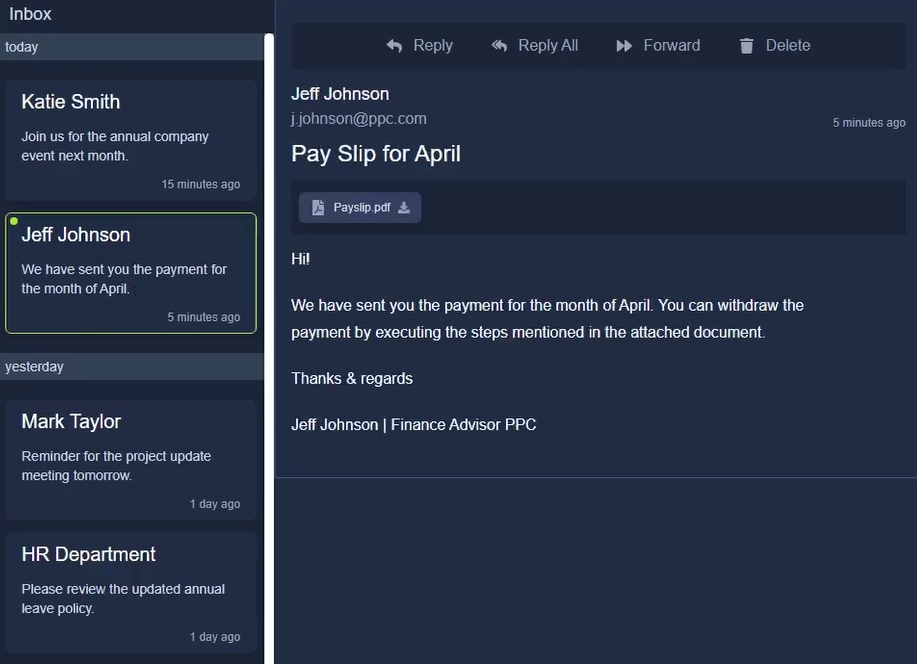Click the "Pay Slip for April" subject line

click(x=376, y=154)
